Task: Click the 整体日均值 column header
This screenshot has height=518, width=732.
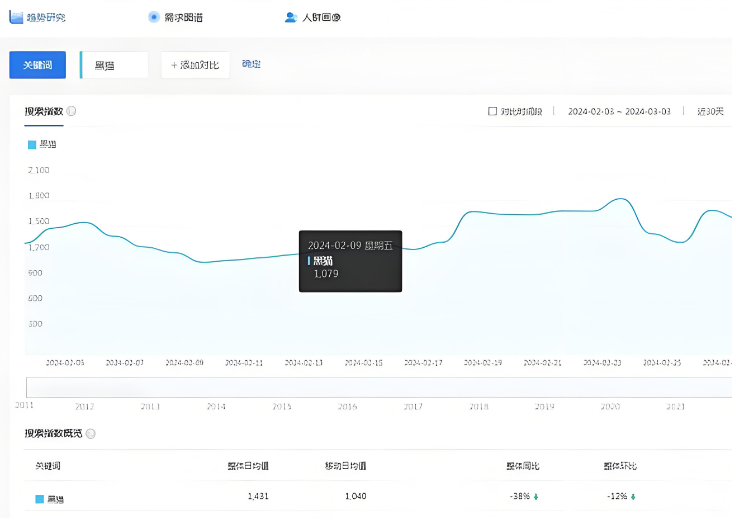Action: (x=248, y=466)
